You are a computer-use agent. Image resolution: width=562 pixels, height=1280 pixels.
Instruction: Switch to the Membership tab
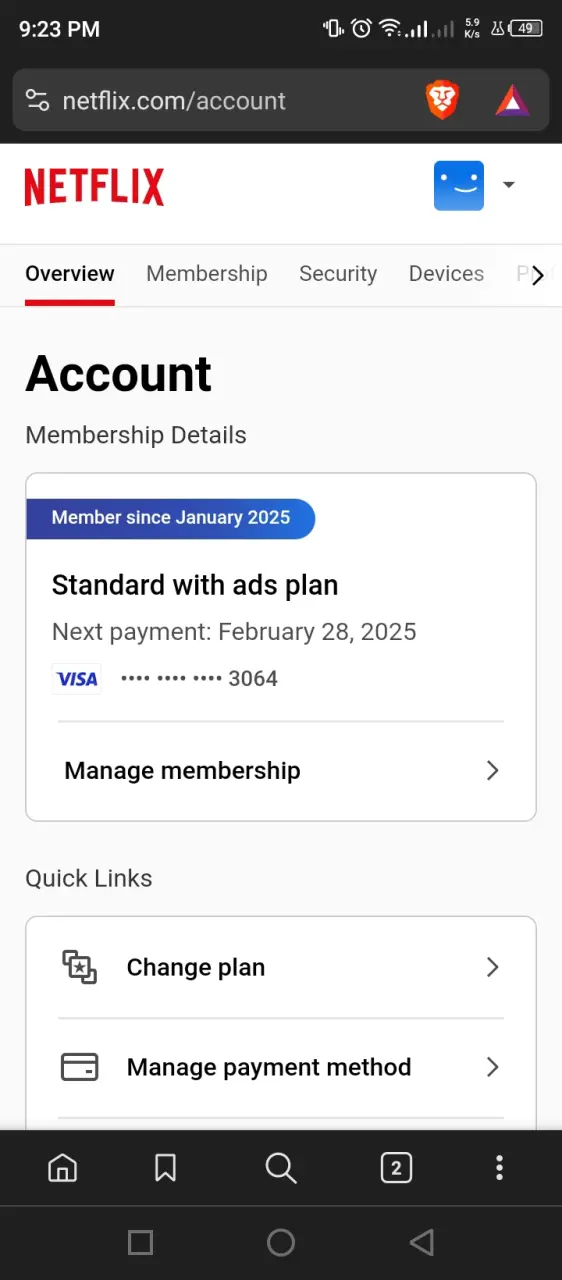(207, 274)
